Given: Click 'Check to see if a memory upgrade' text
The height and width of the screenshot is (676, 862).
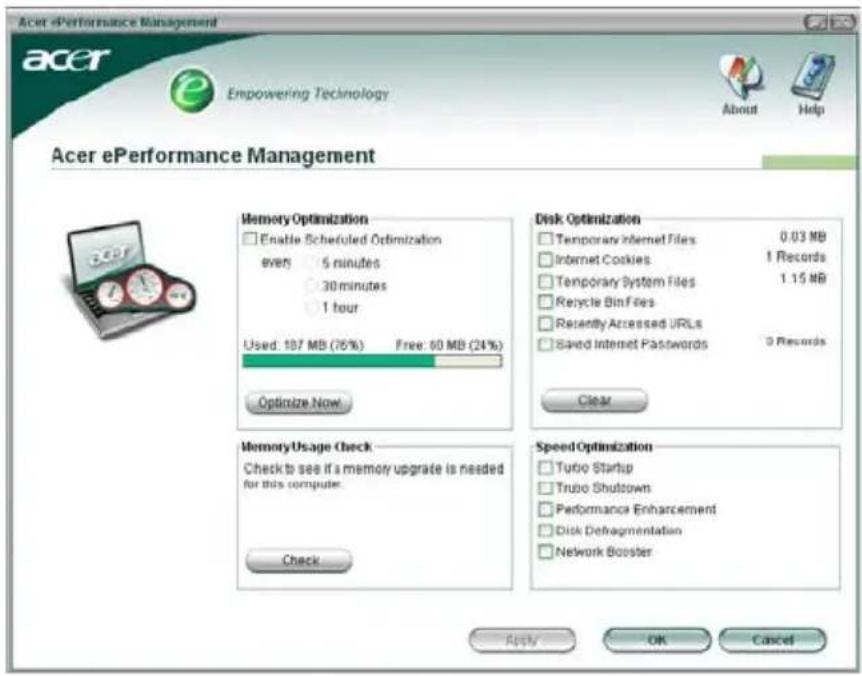Looking at the screenshot, I should 374,469.
